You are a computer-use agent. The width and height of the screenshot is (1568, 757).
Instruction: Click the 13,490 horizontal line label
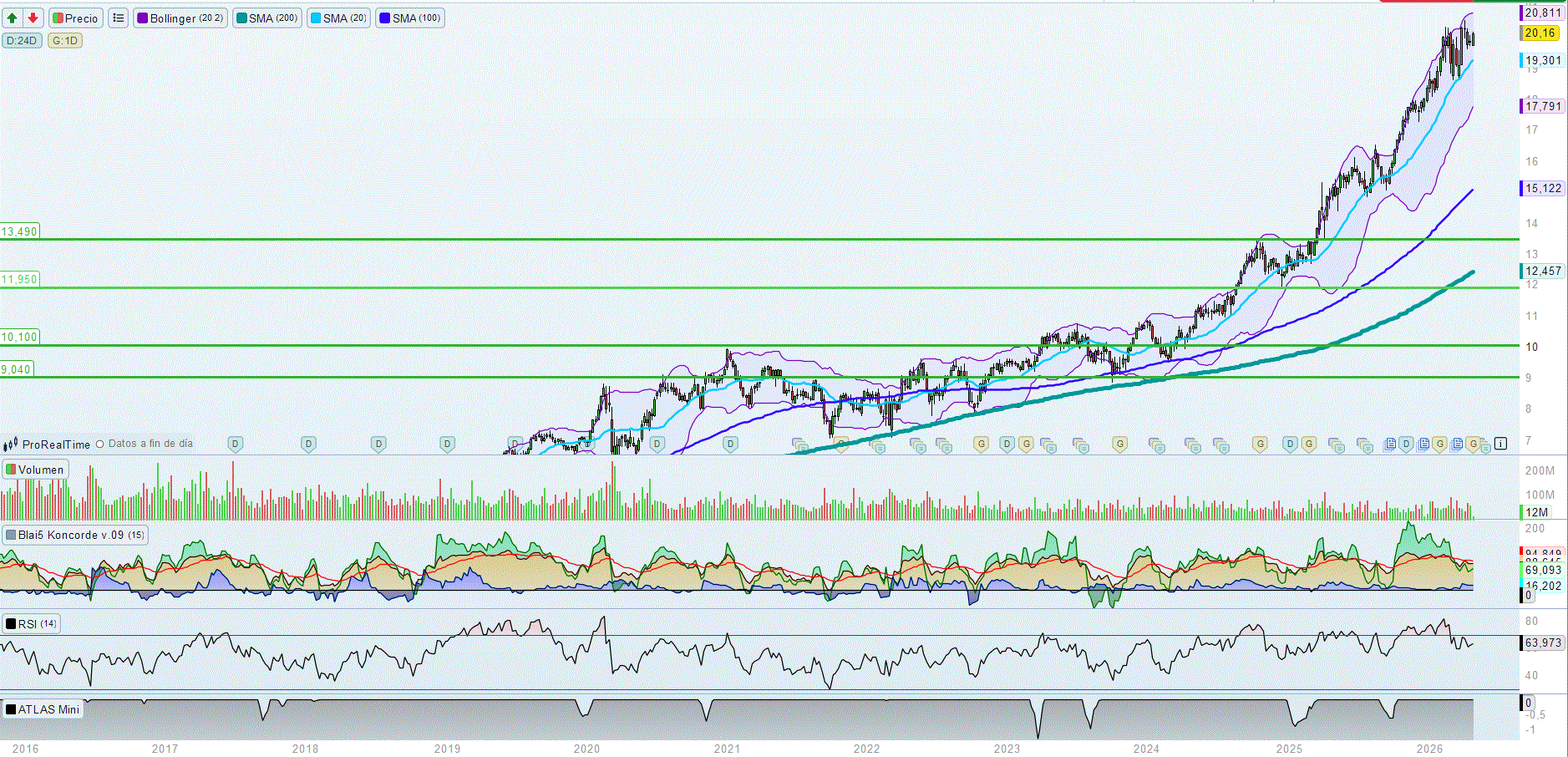[x=19, y=231]
